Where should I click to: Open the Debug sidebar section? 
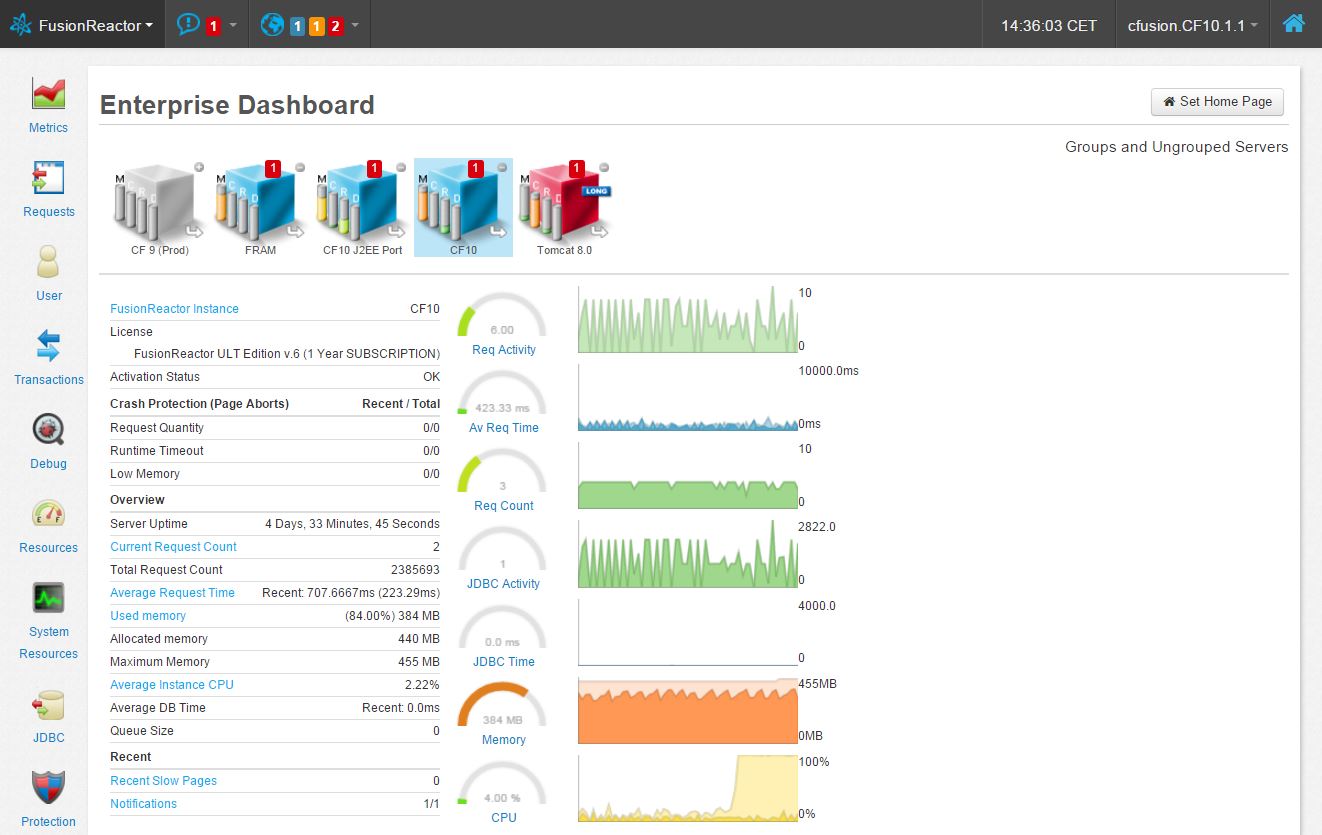(x=48, y=442)
